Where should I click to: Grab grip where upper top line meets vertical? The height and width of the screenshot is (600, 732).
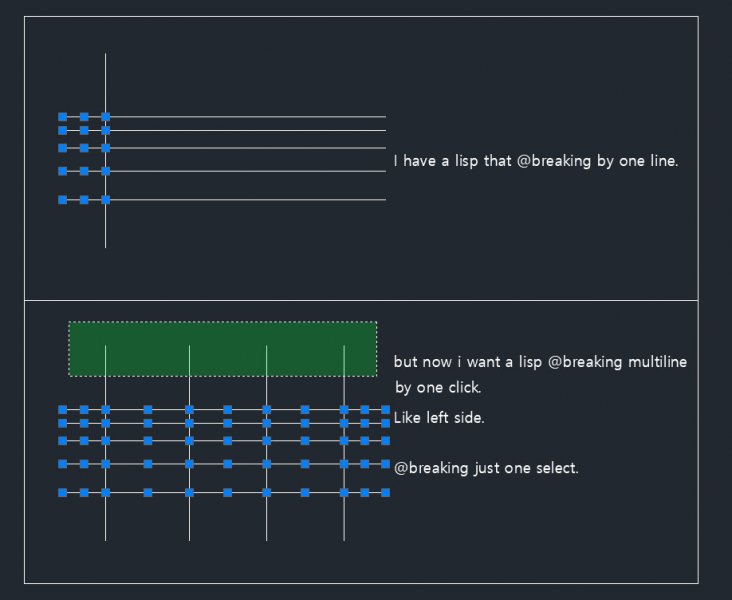[105, 117]
